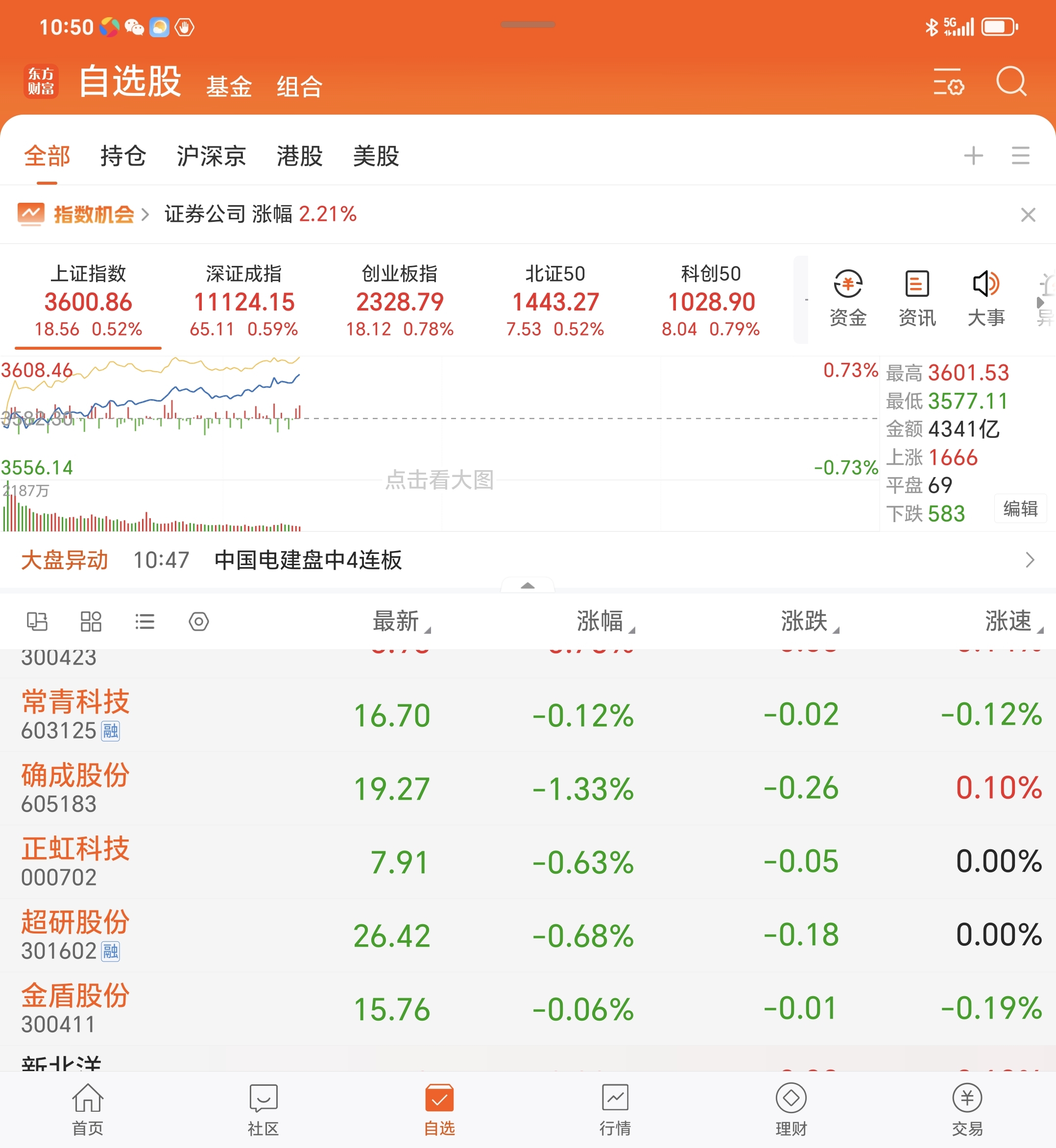The height and width of the screenshot is (1148, 1056).
Task: Open the 行情 market tab
Action: [615, 1110]
